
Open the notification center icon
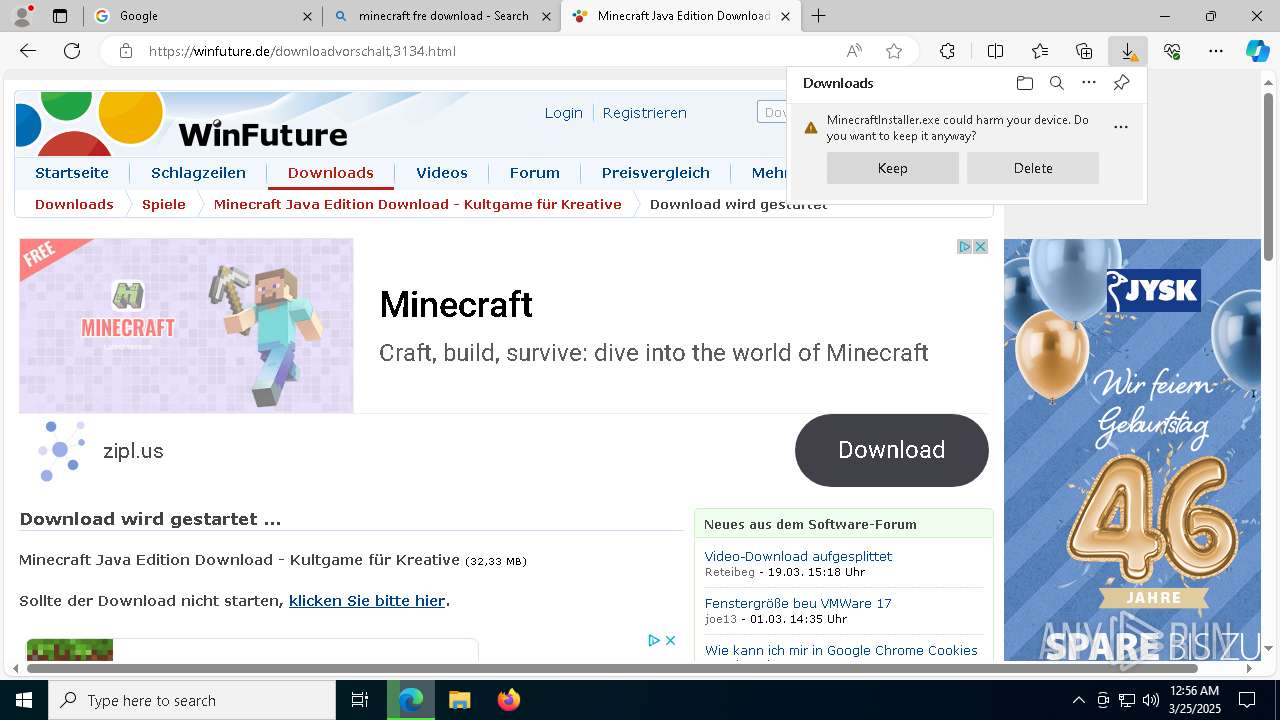tap(1247, 700)
